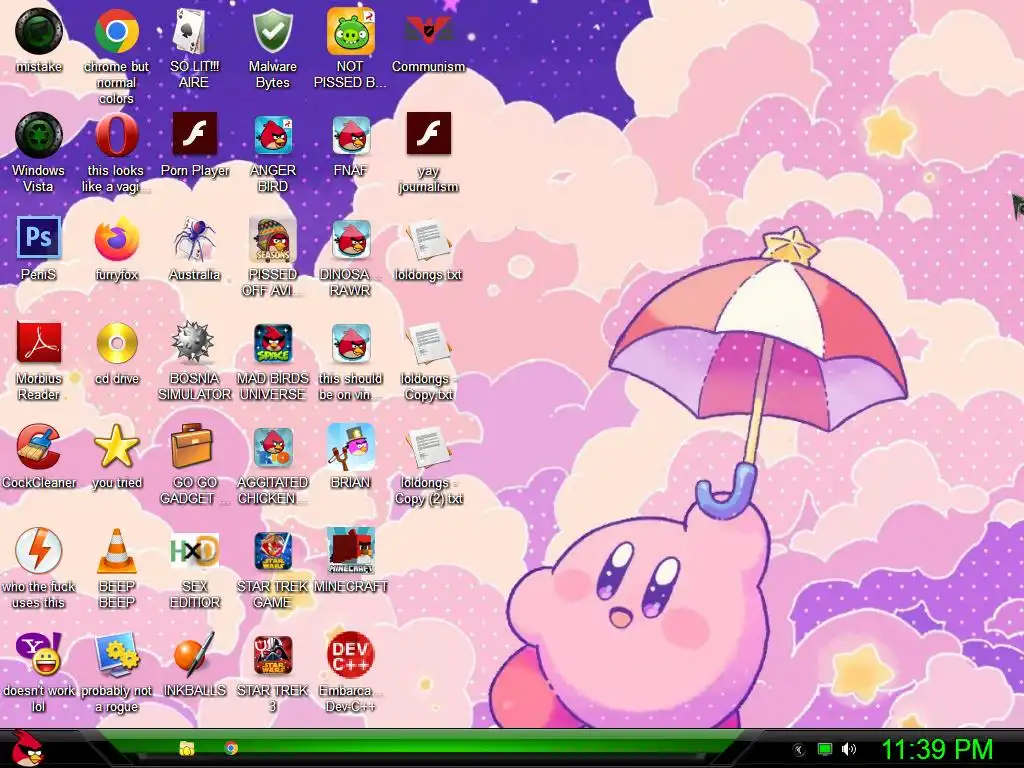Expand hidden system tray icons arrow

tap(798, 750)
